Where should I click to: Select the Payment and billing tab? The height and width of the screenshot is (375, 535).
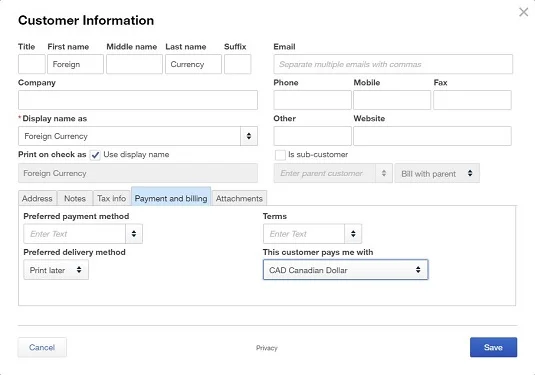pos(171,197)
